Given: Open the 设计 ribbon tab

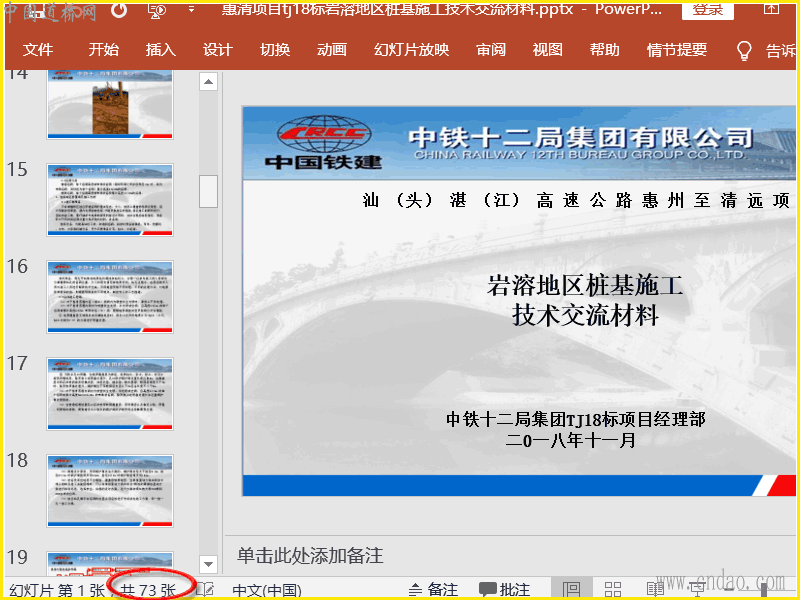Looking at the screenshot, I should 218,50.
